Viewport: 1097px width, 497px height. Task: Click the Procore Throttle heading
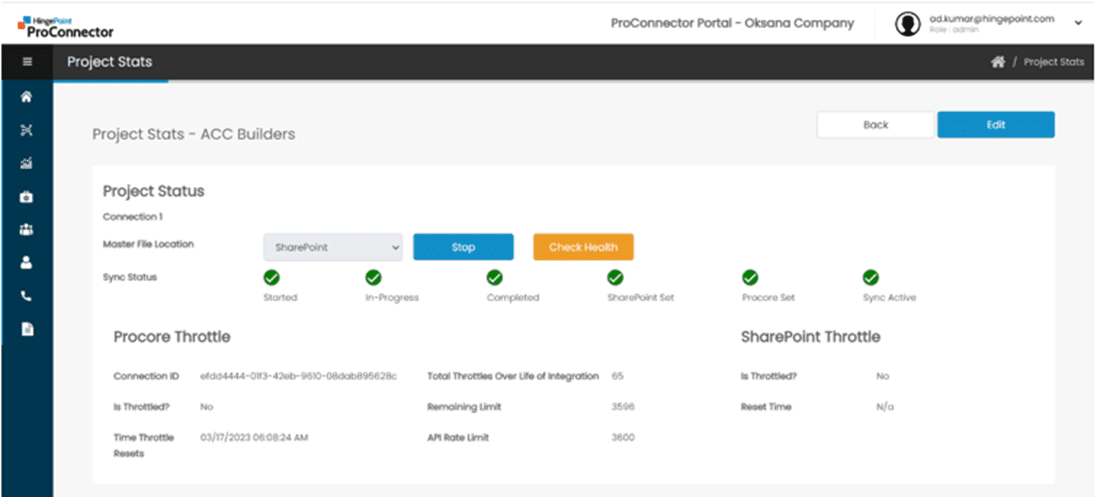point(172,337)
